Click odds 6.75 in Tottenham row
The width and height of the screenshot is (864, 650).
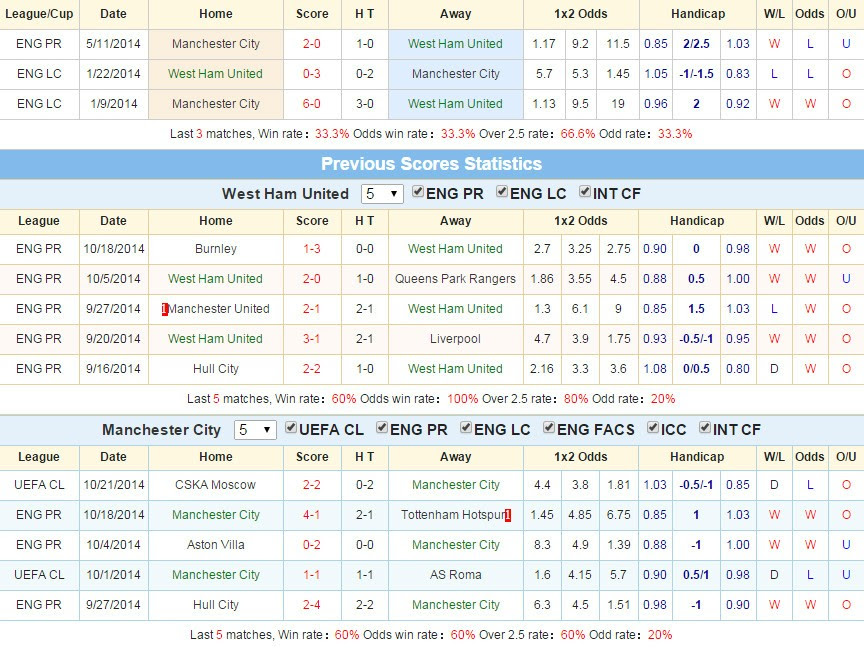point(618,514)
